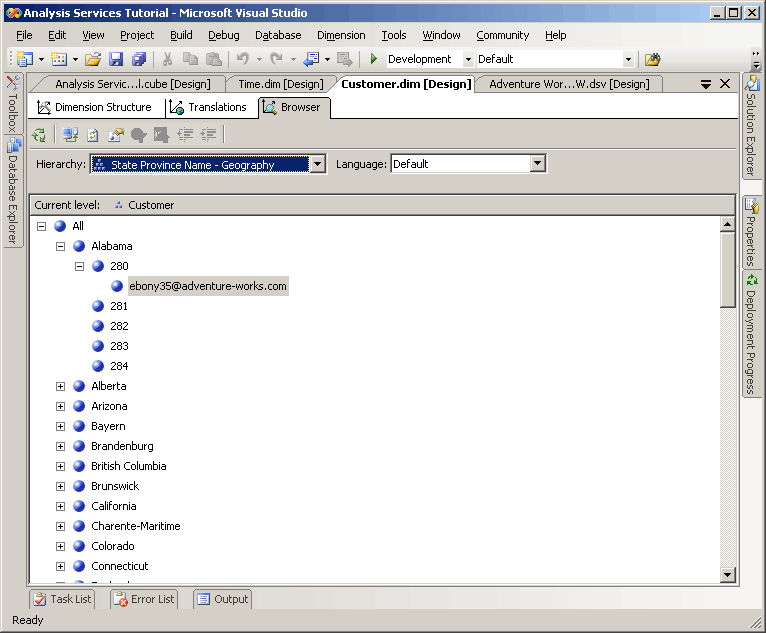Collapse the 280 tree node
Screen dimensions: 766x633
(x=80, y=266)
